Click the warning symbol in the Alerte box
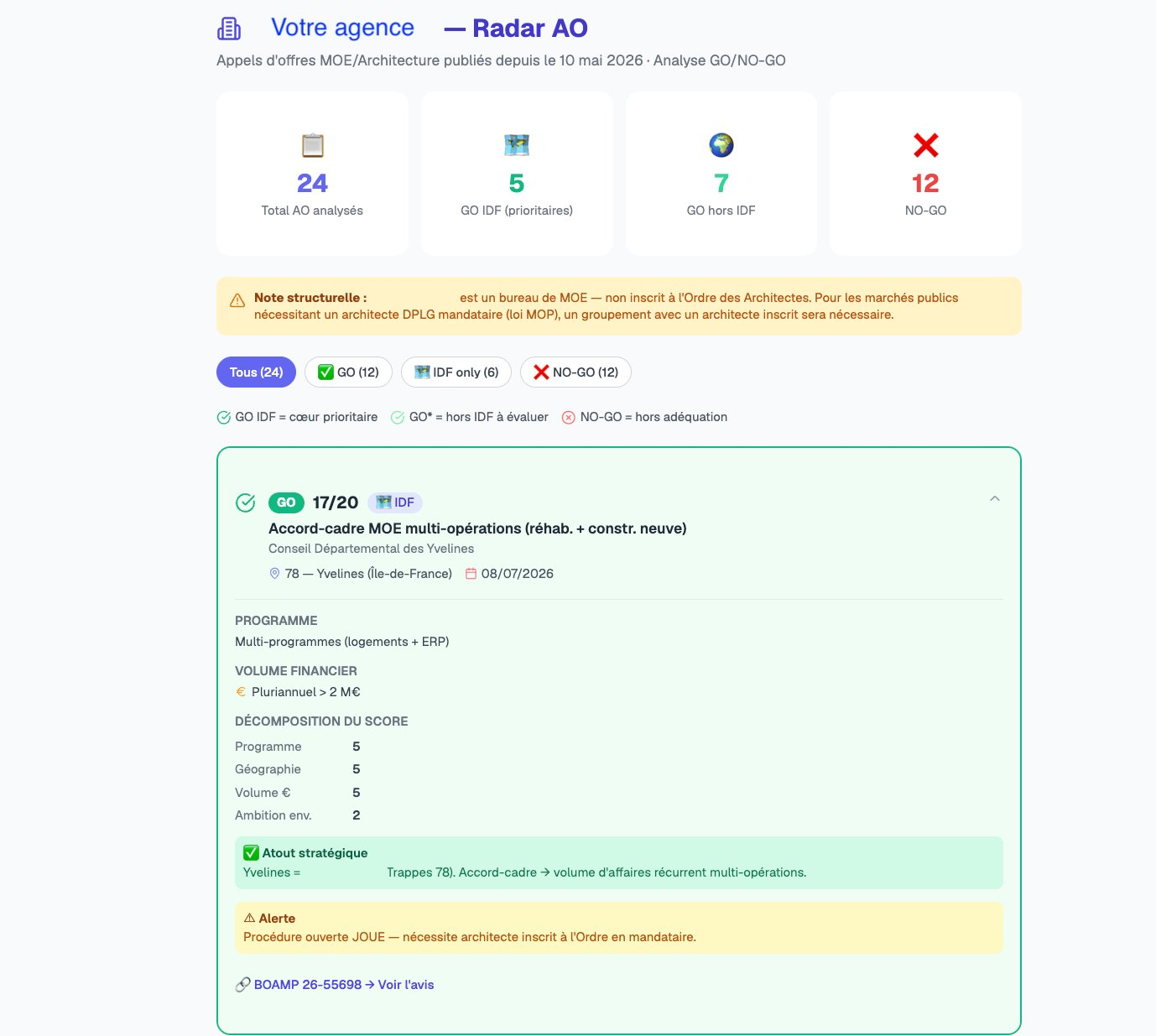 tap(249, 919)
